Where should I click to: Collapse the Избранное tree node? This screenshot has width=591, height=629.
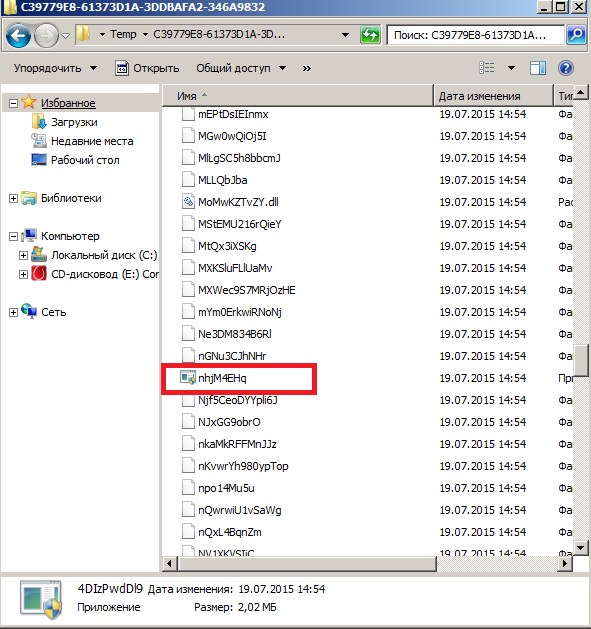coord(13,103)
